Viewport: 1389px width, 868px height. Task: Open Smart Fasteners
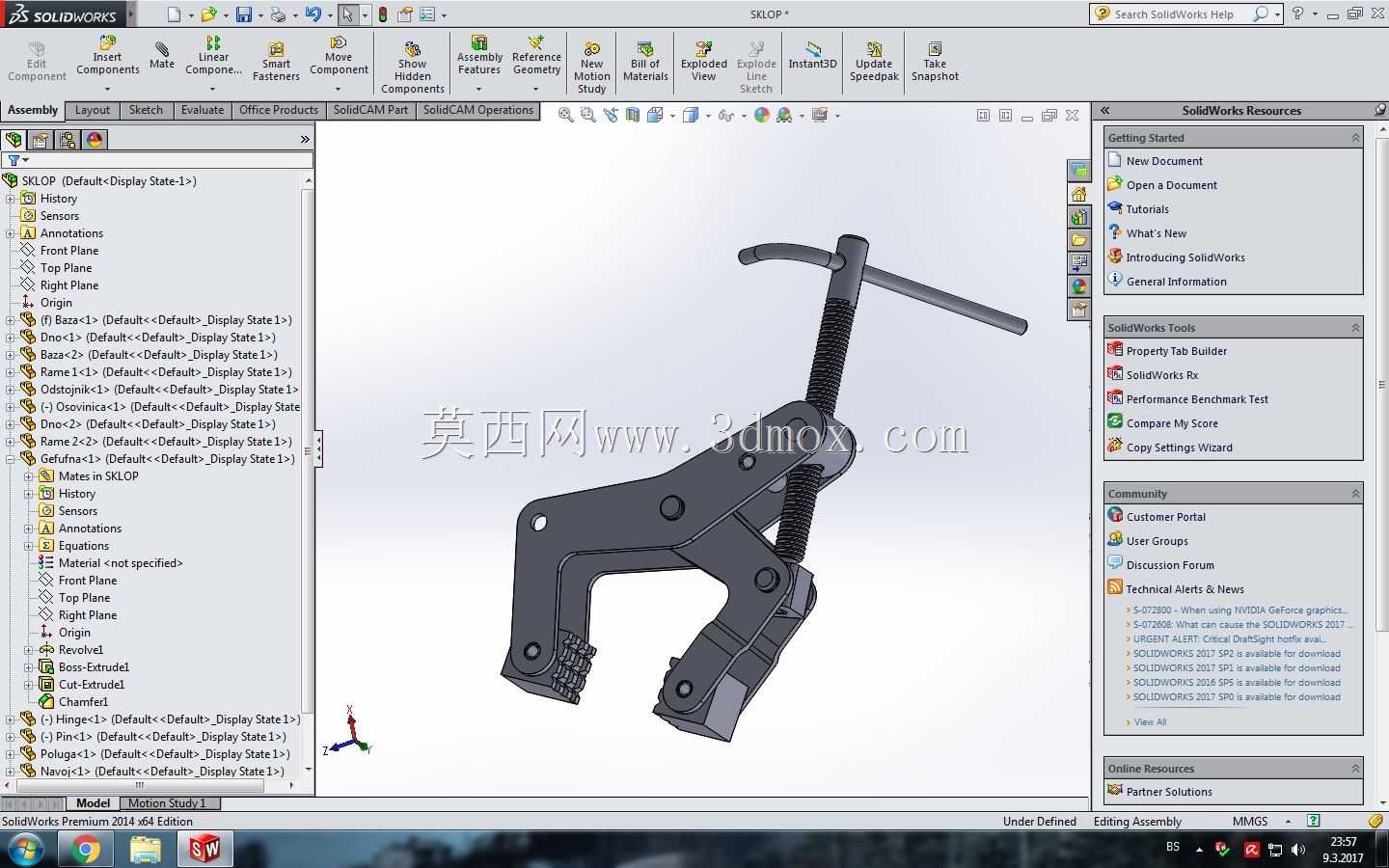click(276, 62)
